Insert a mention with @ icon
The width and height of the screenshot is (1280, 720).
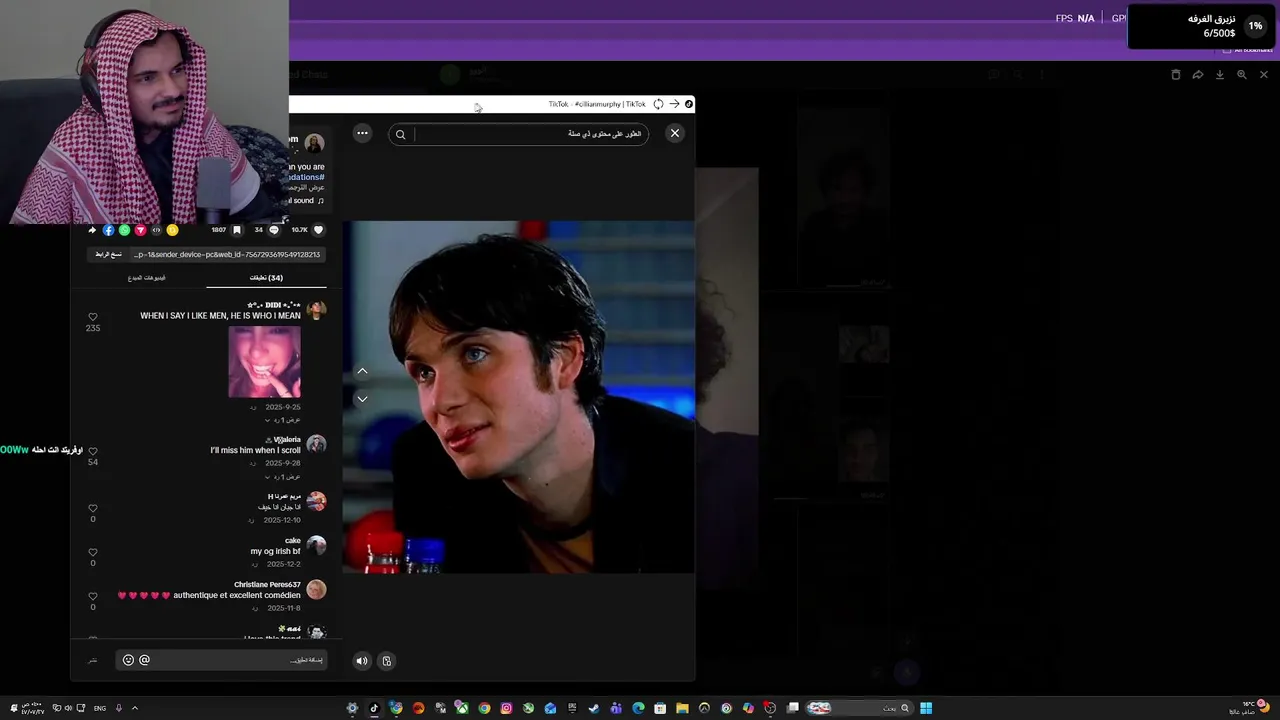(144, 660)
